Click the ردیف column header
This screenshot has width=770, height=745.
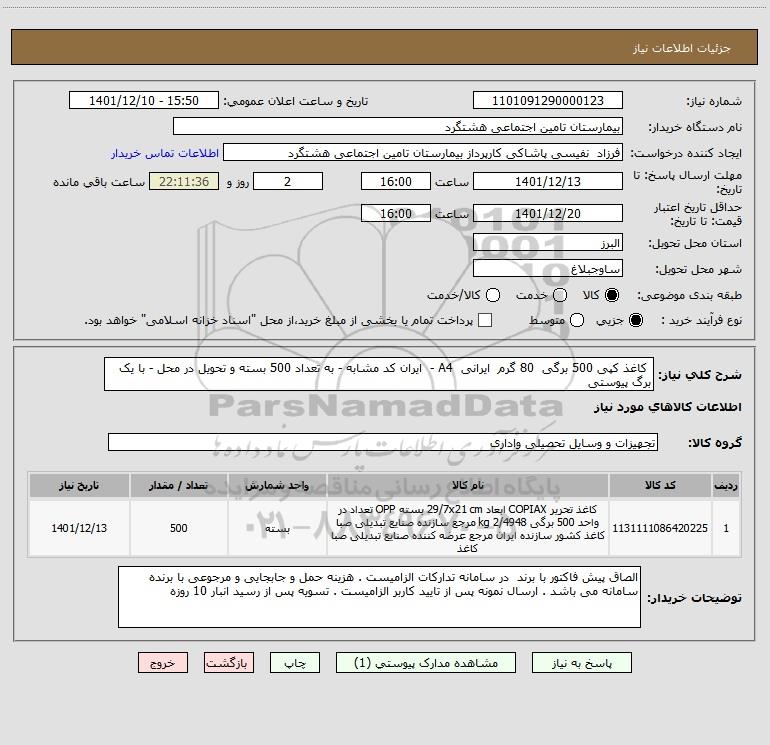click(x=726, y=486)
